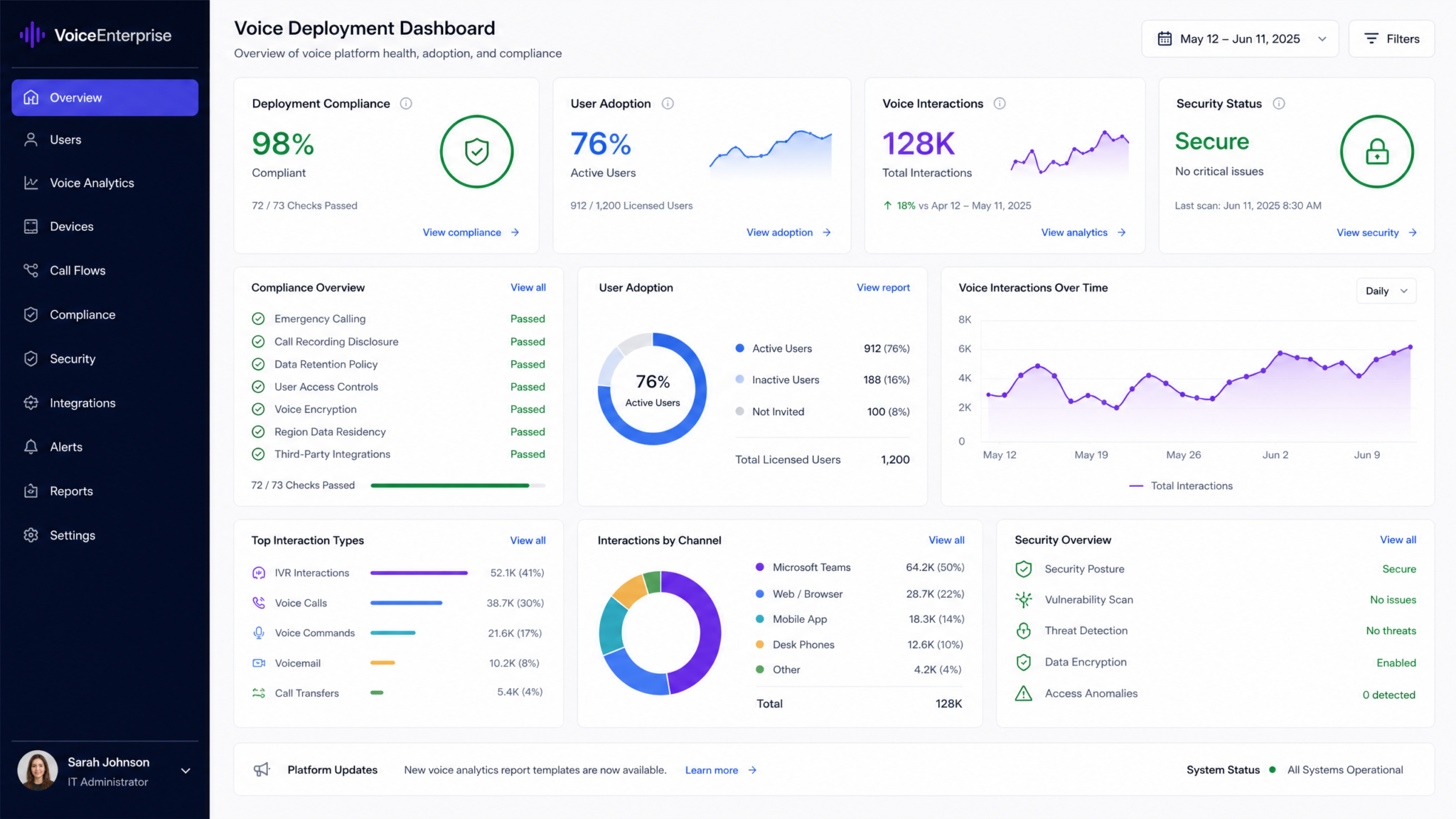1456x819 pixels.
Task: Open the Users section
Action: coord(105,140)
